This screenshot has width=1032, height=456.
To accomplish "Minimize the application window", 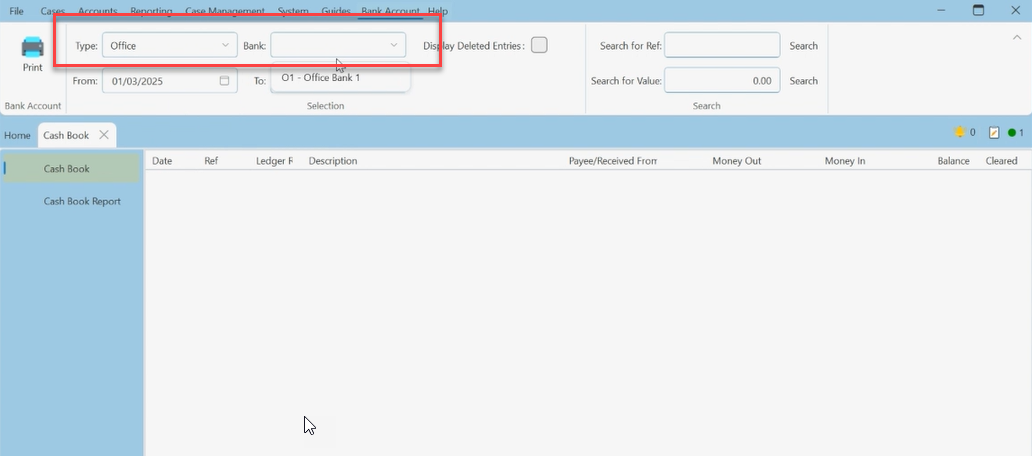I will (942, 10).
